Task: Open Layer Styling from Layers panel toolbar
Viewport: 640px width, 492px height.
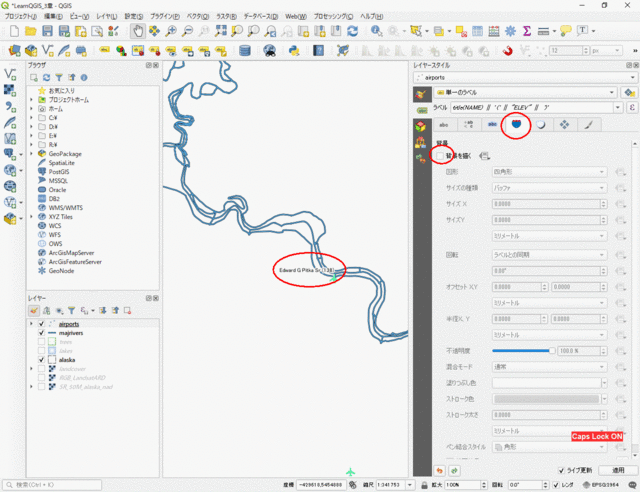Action: [34, 311]
